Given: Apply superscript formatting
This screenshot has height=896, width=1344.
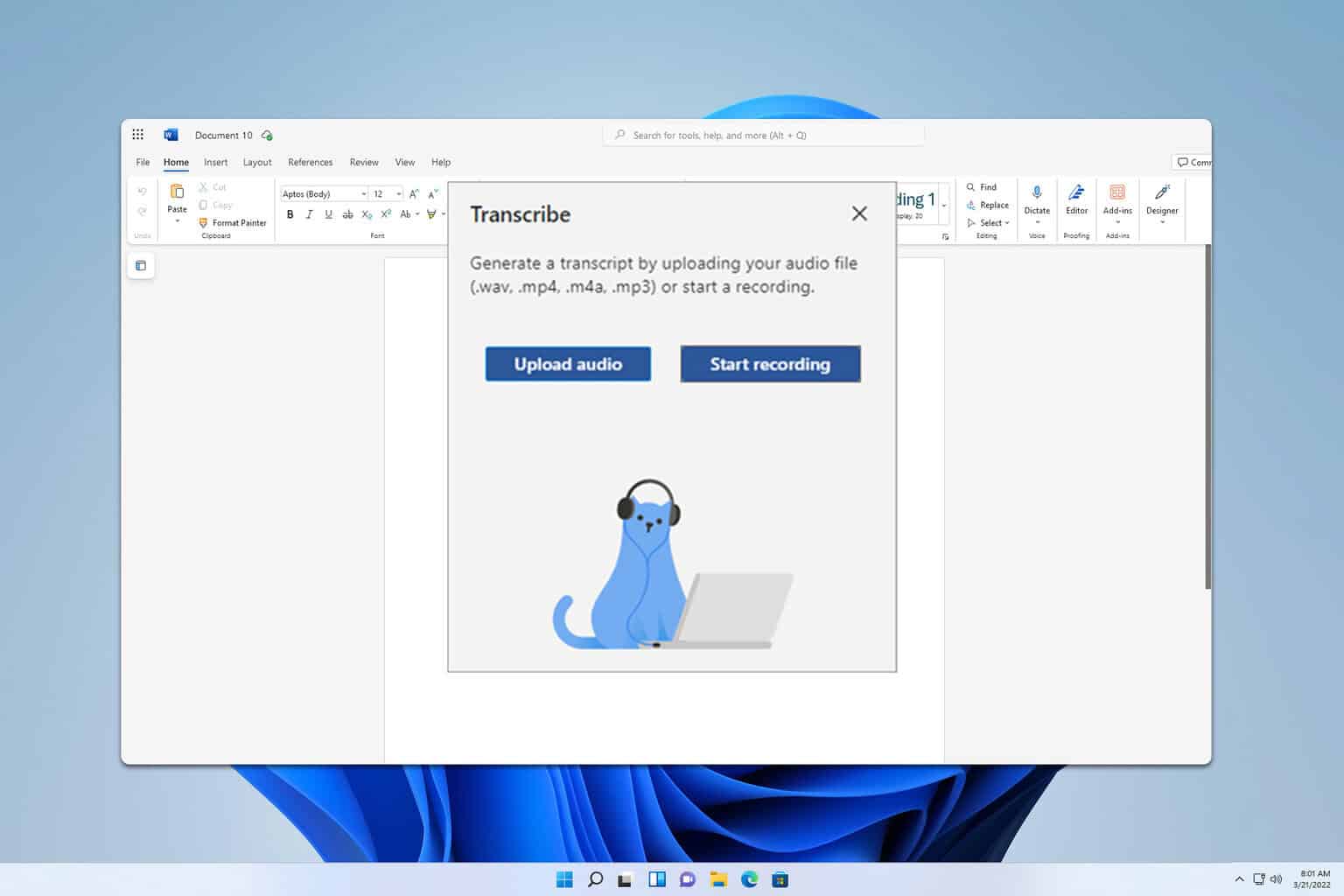Looking at the screenshot, I should pos(386,214).
